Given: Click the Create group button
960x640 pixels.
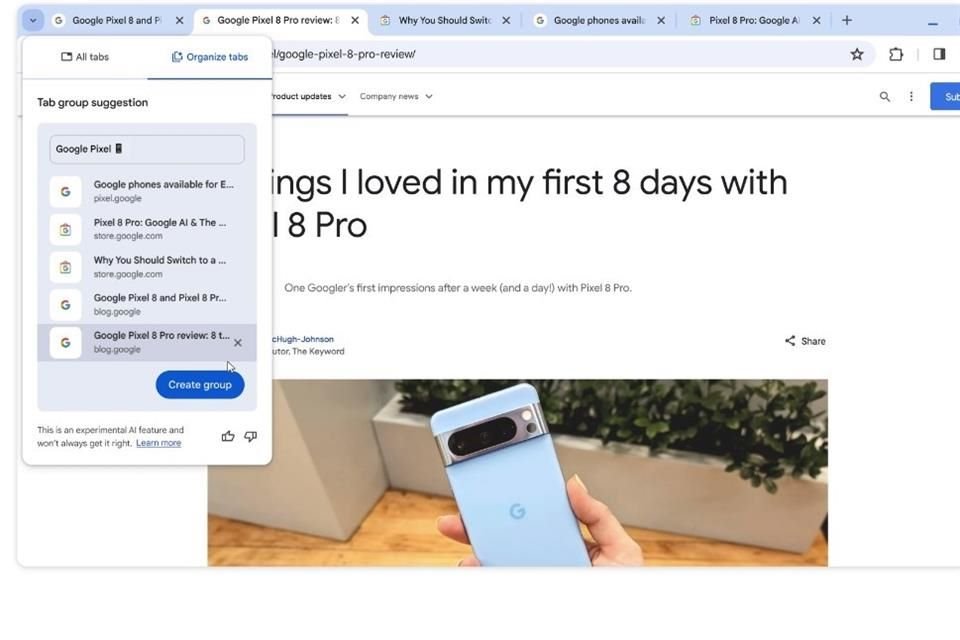Looking at the screenshot, I should [200, 385].
